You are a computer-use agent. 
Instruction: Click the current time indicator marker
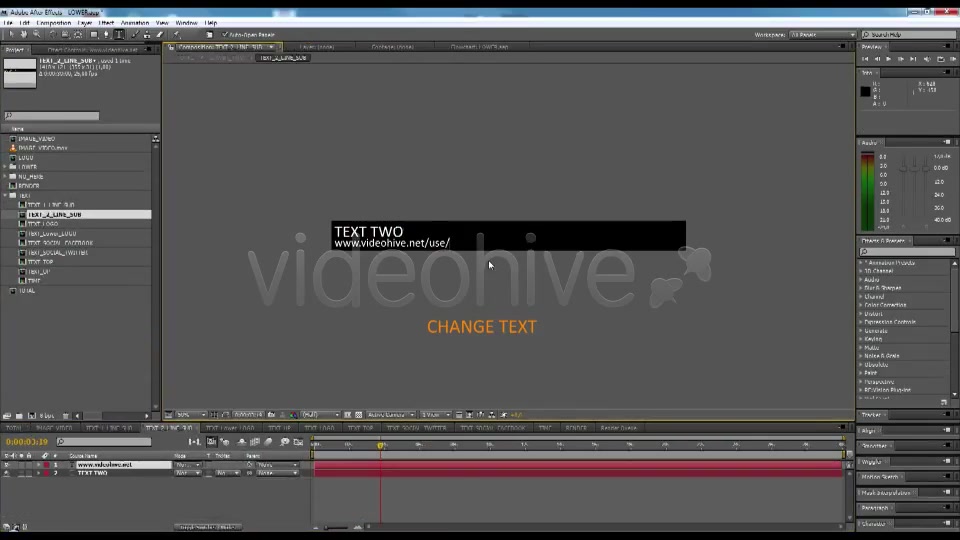tap(380, 446)
